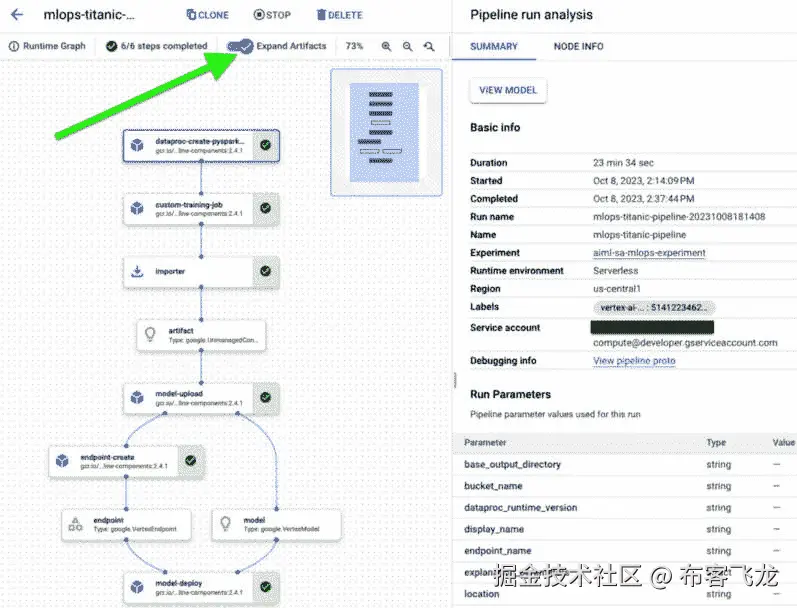Open the aiml-sa-mlops-experiment link
The height and width of the screenshot is (608, 797).
coord(649,253)
